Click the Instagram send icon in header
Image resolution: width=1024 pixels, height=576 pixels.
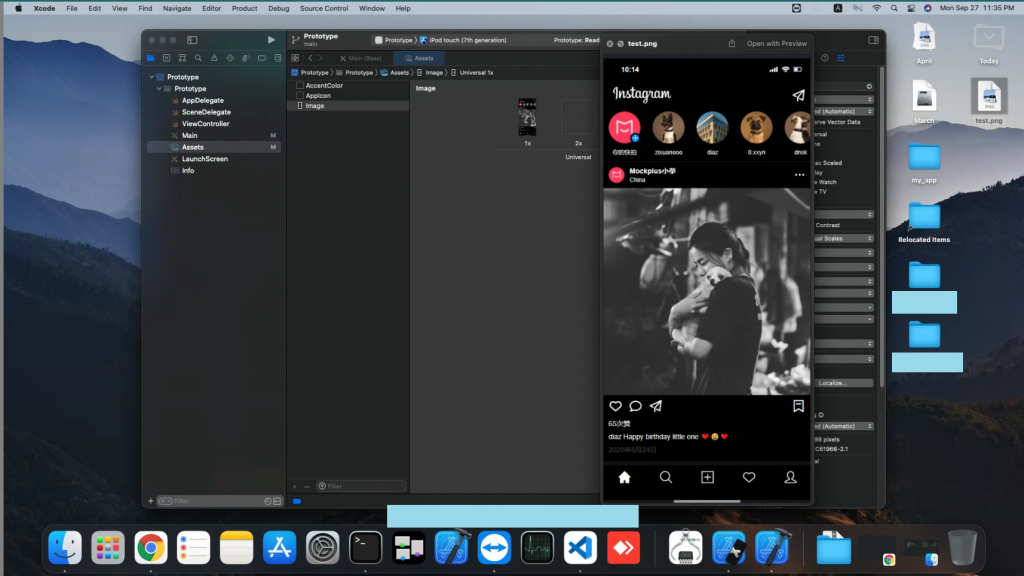point(799,95)
